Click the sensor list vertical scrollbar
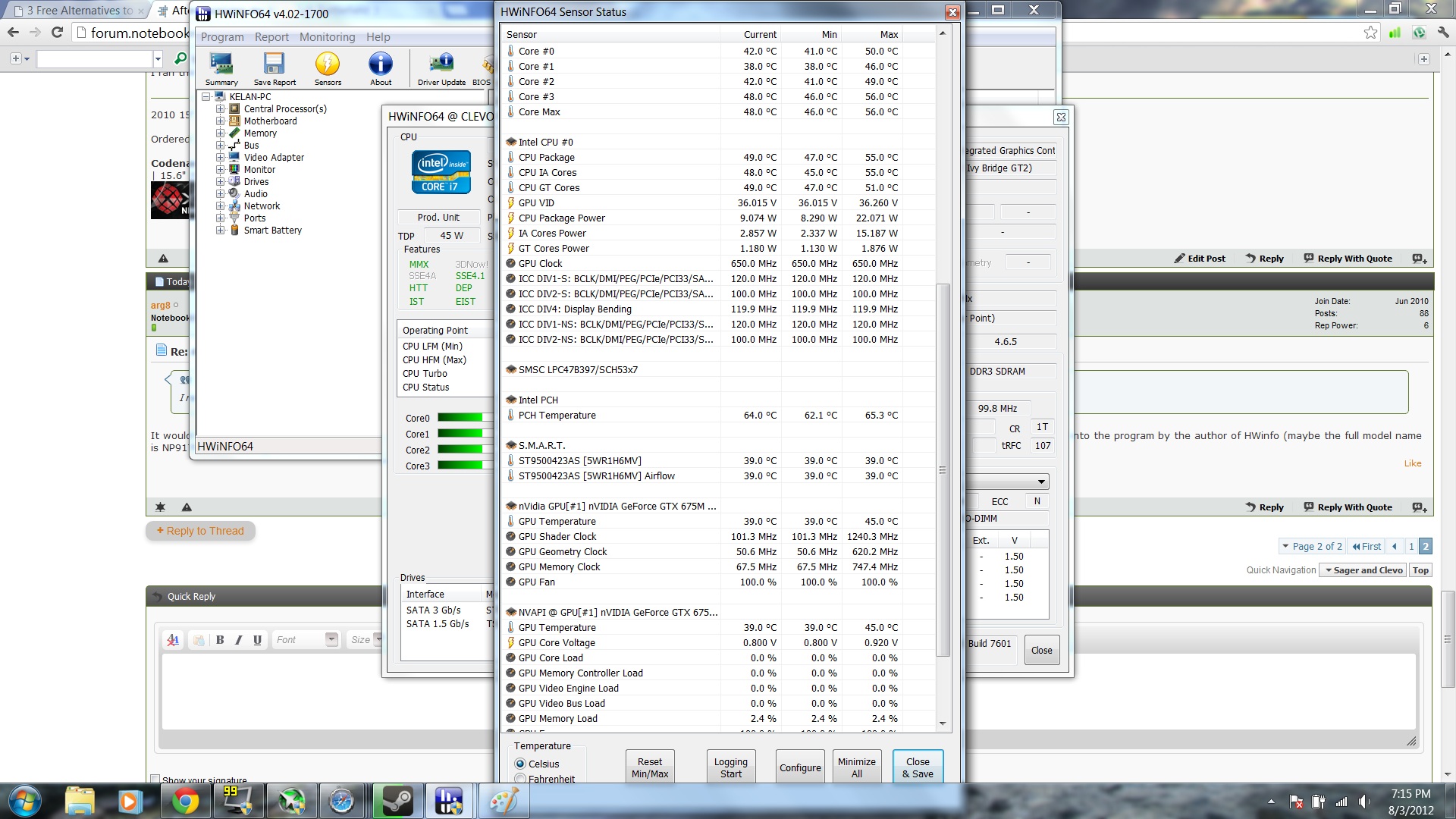This screenshot has height=819, width=1456. click(943, 470)
